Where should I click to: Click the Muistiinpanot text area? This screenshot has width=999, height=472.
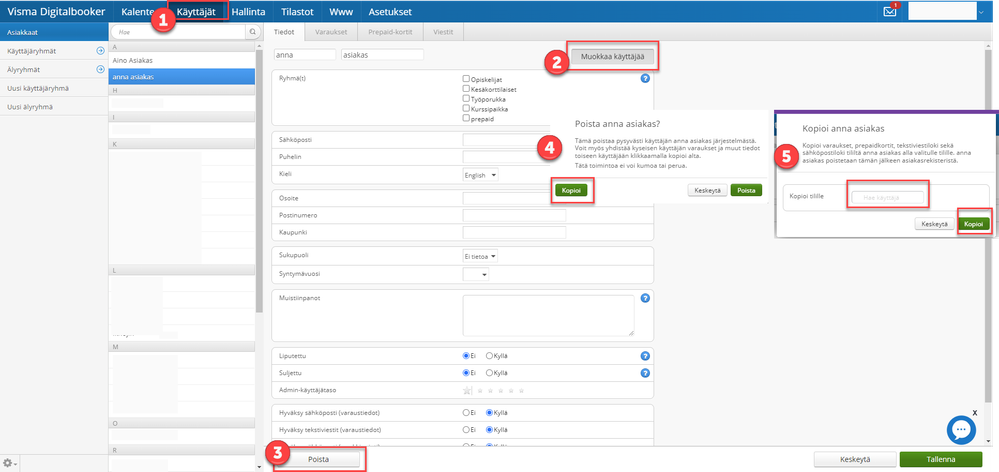[x=549, y=315]
